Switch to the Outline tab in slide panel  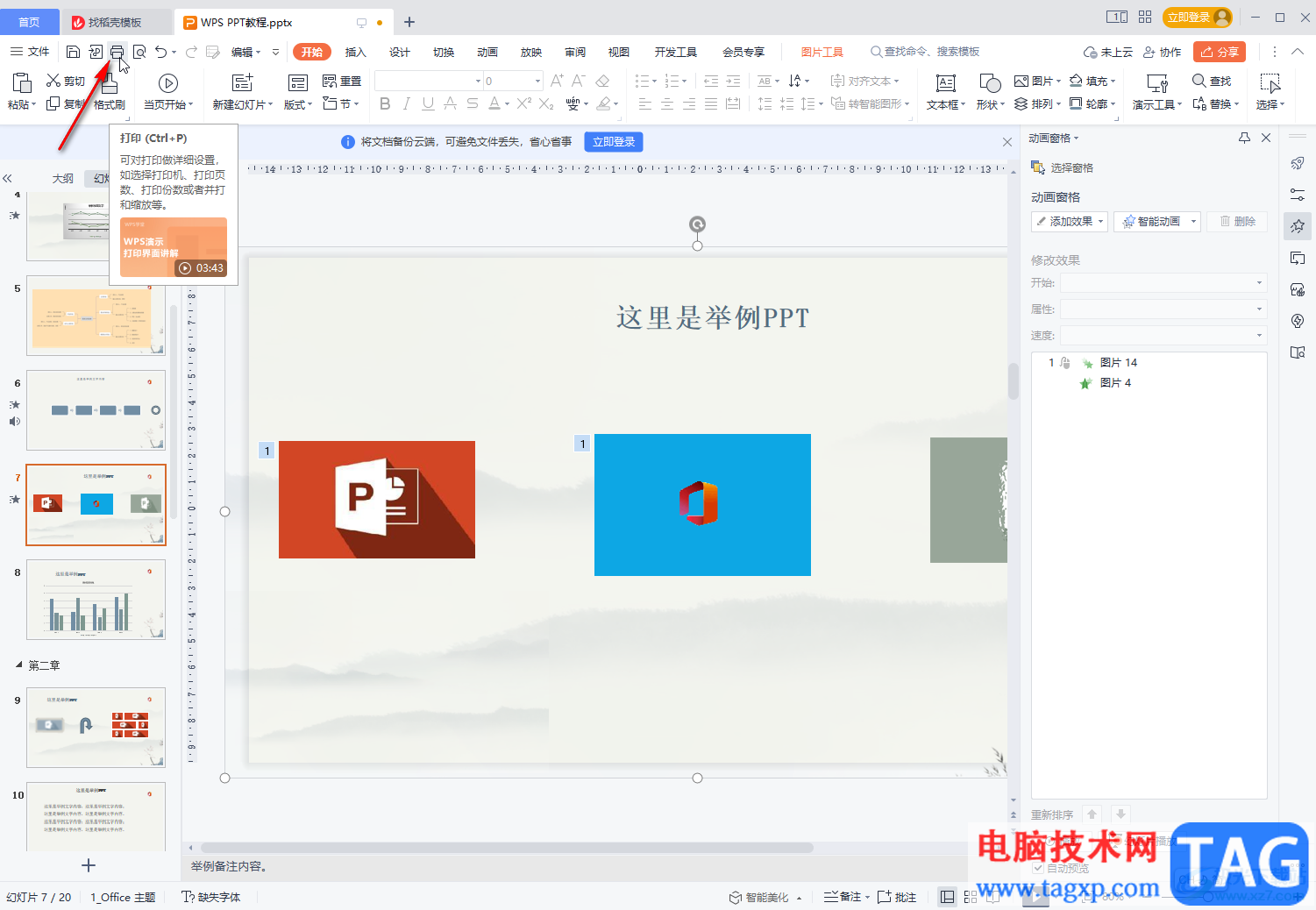click(62, 178)
